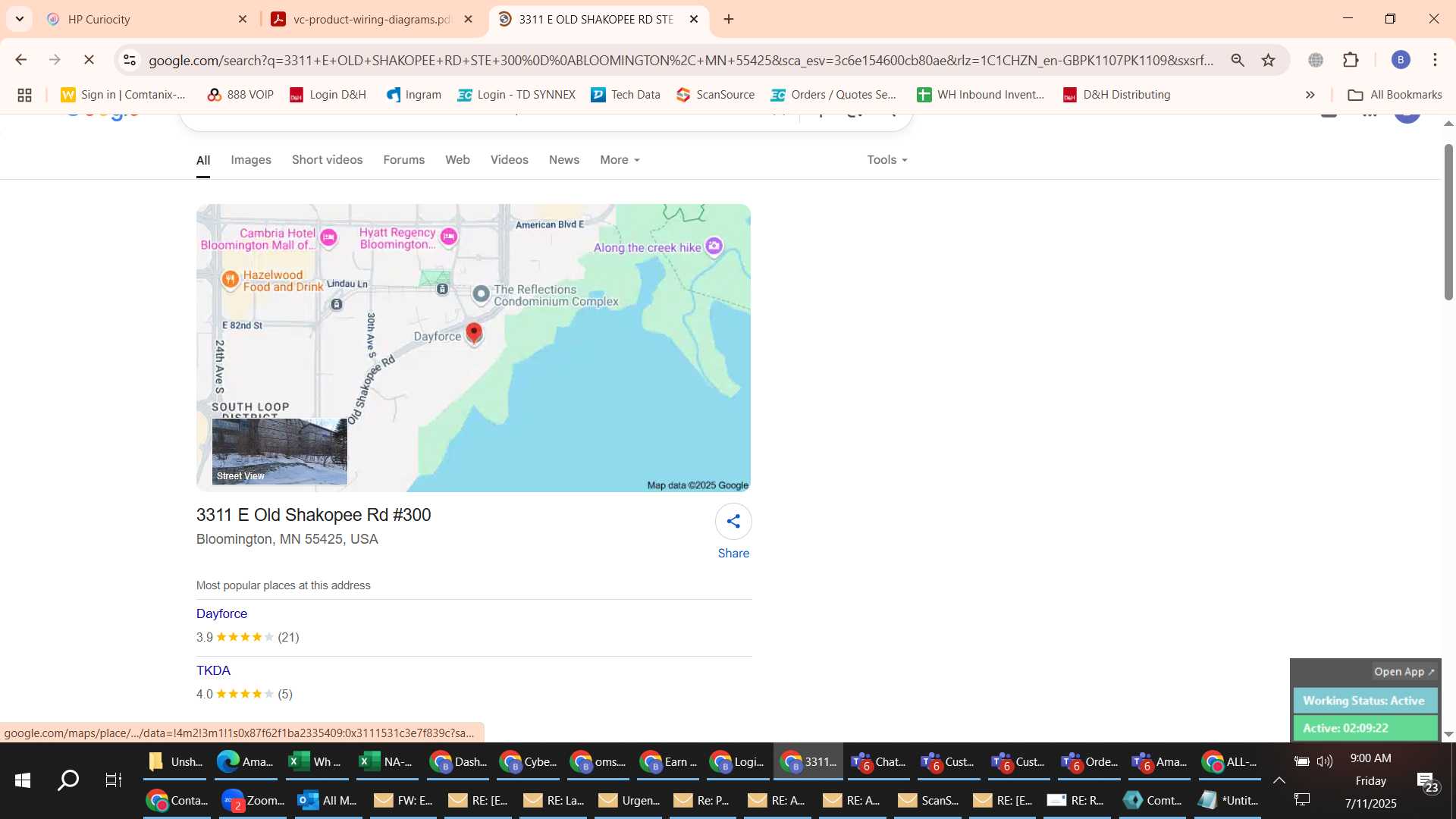The image size is (1456, 819).
Task: Open Task View on the taskbar
Action: 114,780
